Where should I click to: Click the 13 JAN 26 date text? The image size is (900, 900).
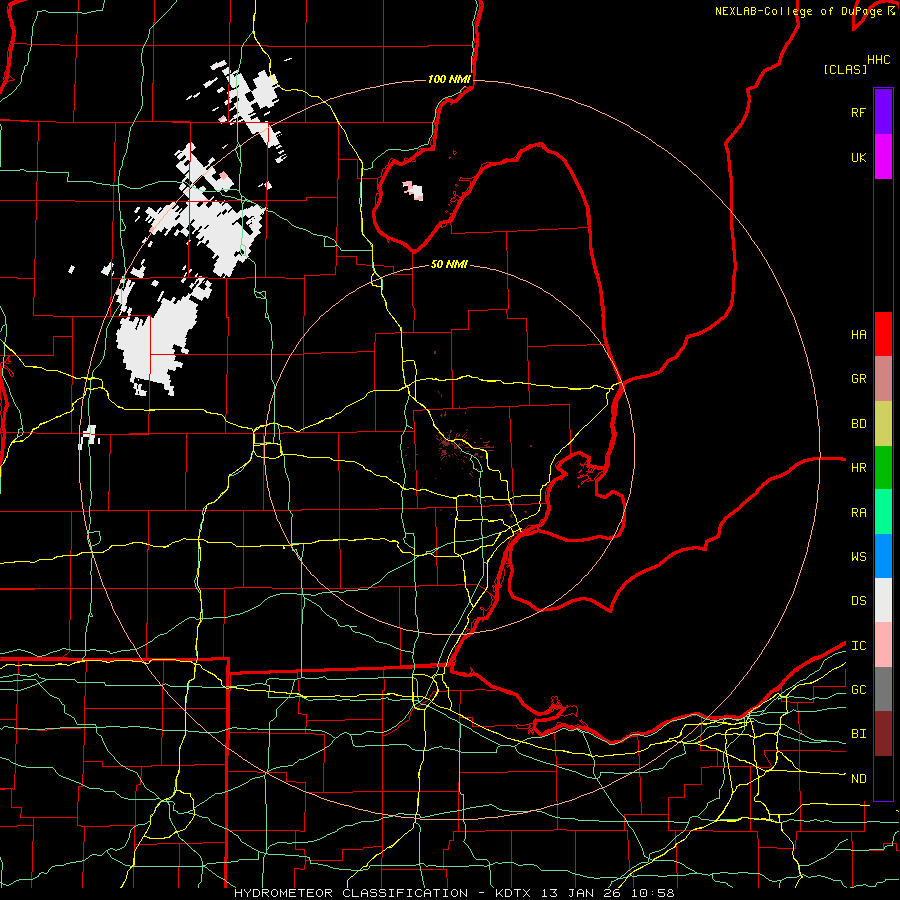pos(581,893)
